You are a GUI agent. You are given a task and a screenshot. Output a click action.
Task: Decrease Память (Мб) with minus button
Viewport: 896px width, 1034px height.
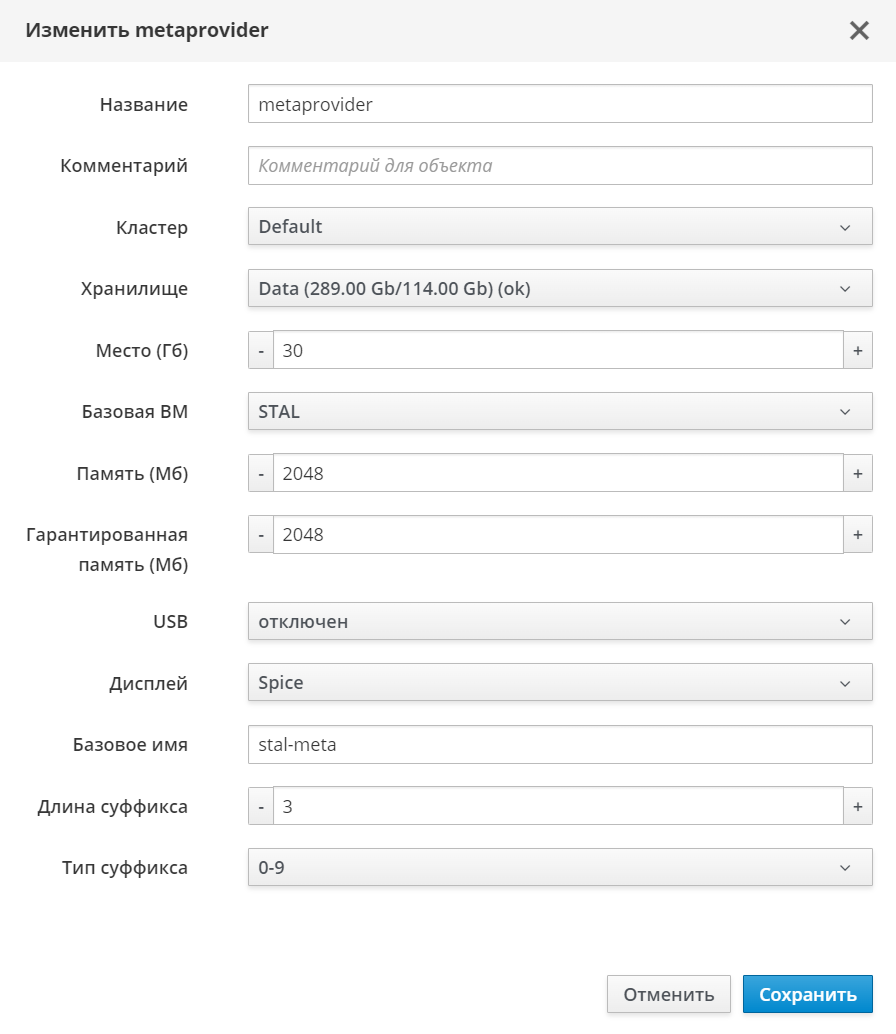pyautogui.click(x=261, y=473)
